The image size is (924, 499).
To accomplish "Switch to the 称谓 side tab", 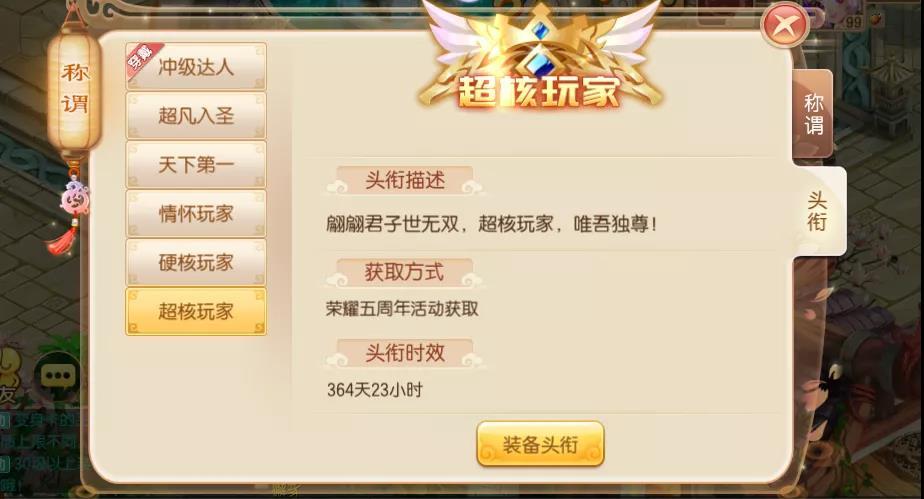I will (x=813, y=114).
